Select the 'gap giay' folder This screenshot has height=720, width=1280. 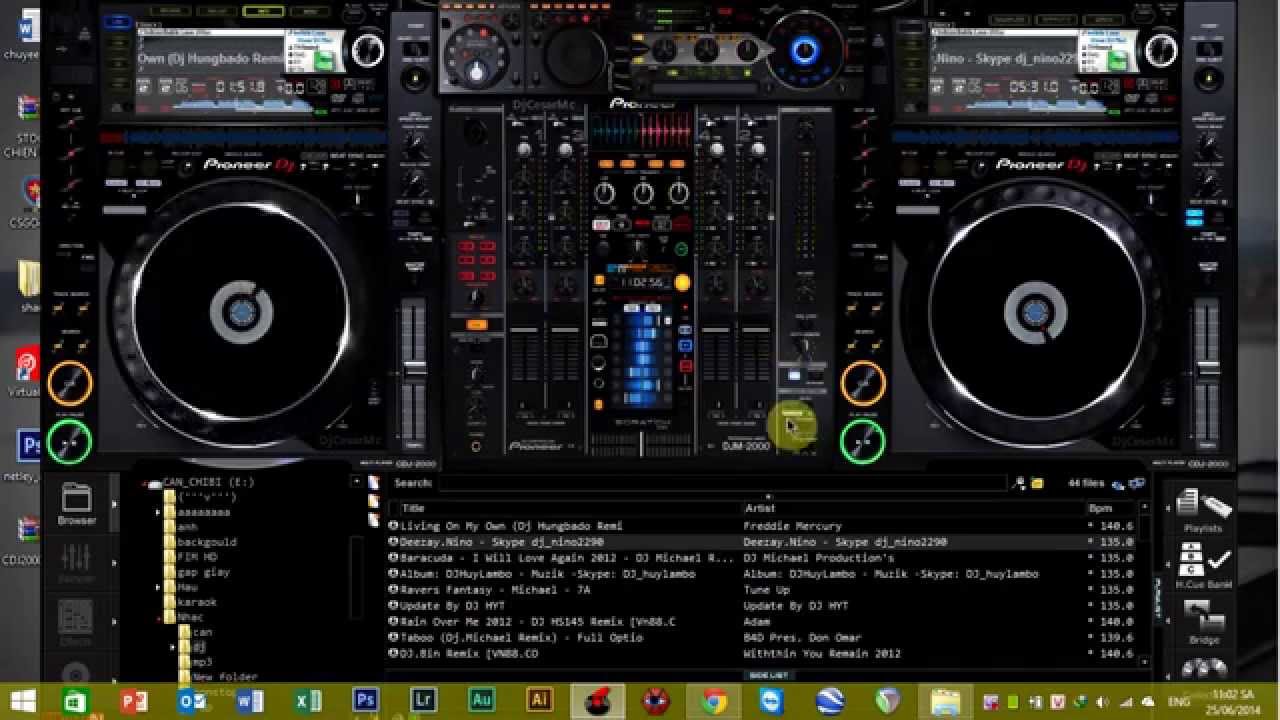tap(203, 572)
